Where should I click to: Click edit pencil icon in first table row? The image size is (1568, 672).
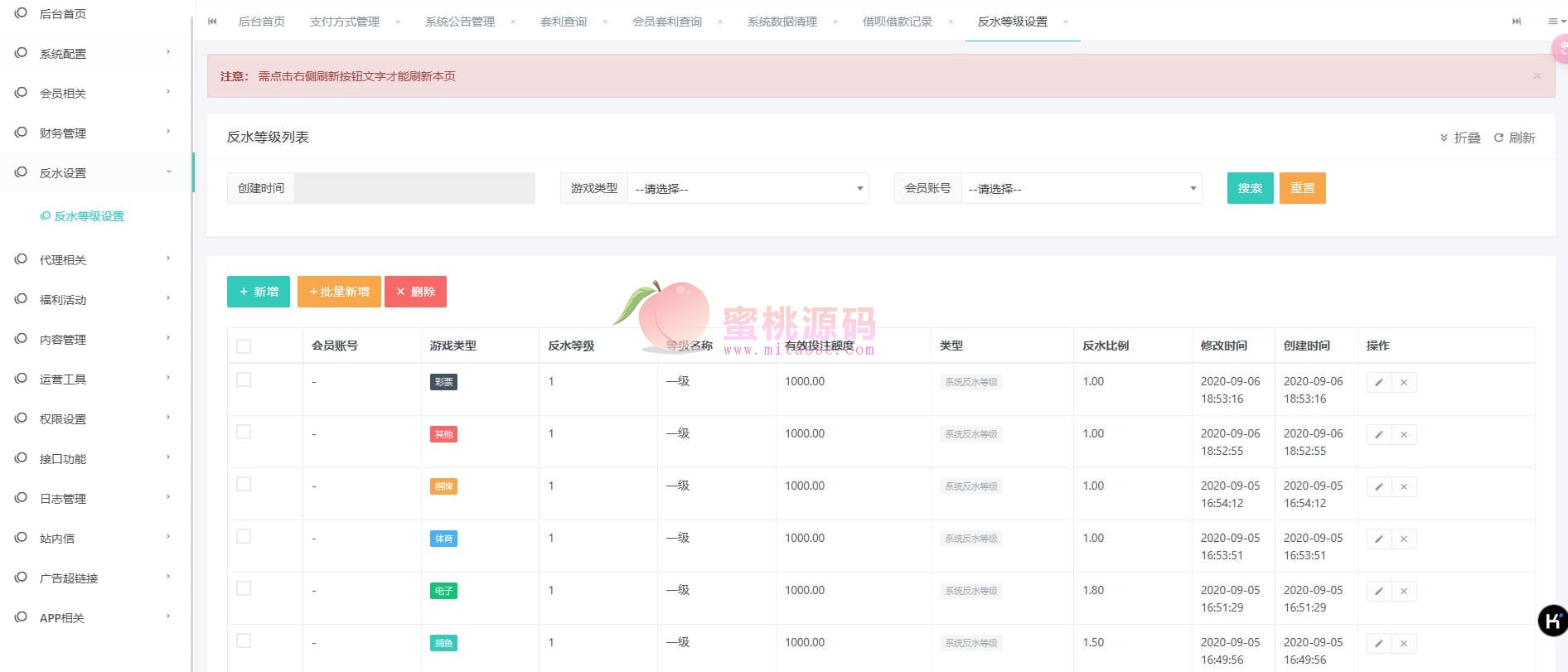pos(1378,383)
